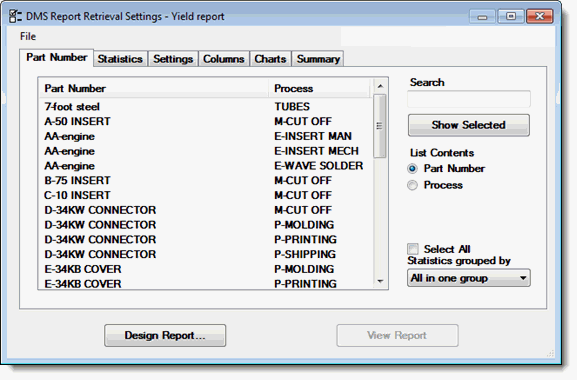Close the Yield report settings window
Image resolution: width=577 pixels, height=380 pixels.
click(539, 17)
